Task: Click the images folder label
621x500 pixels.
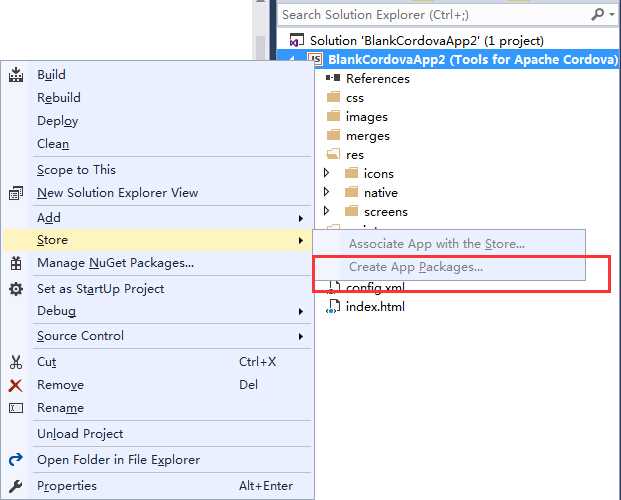Action: [x=367, y=117]
